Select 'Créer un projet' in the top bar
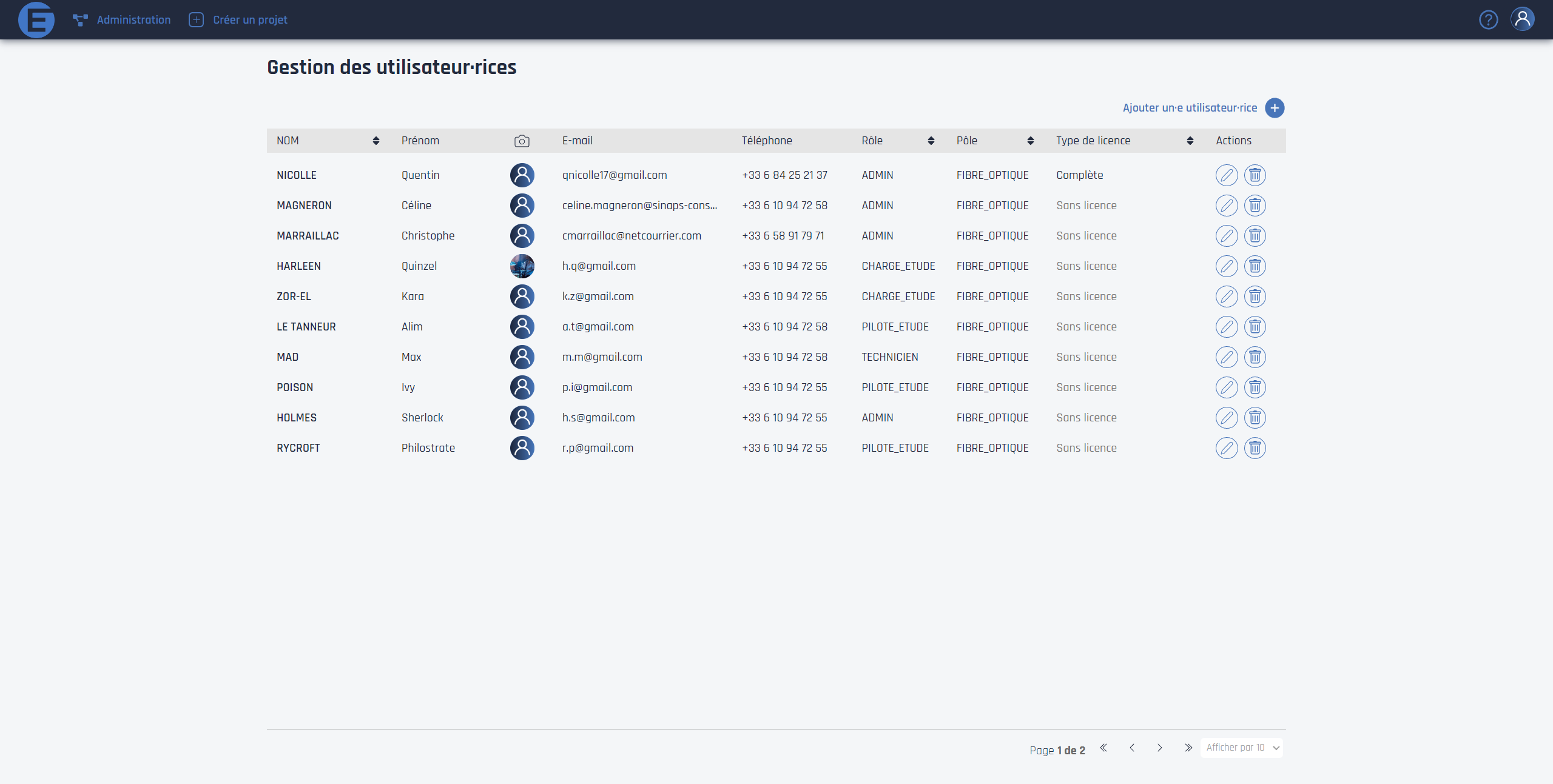Viewport: 1553px width, 784px height. click(x=237, y=19)
